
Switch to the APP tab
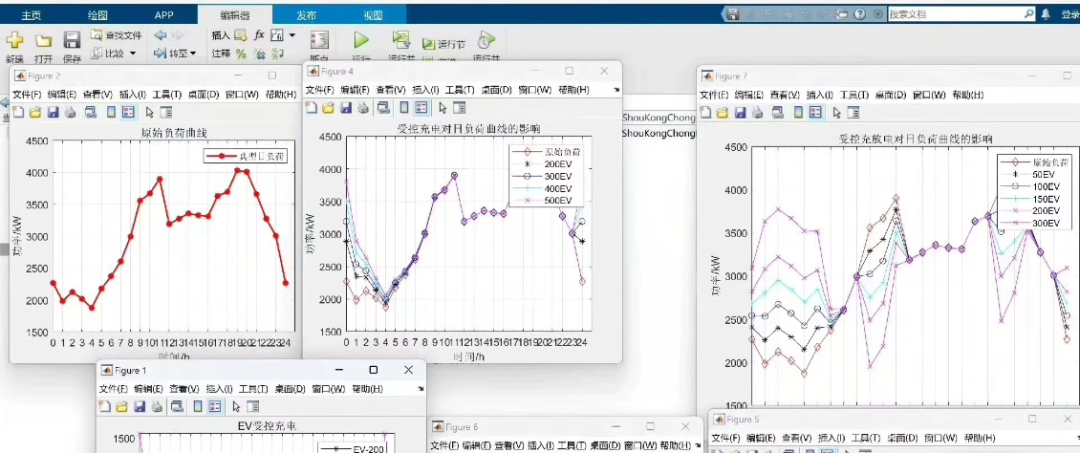[164, 14]
